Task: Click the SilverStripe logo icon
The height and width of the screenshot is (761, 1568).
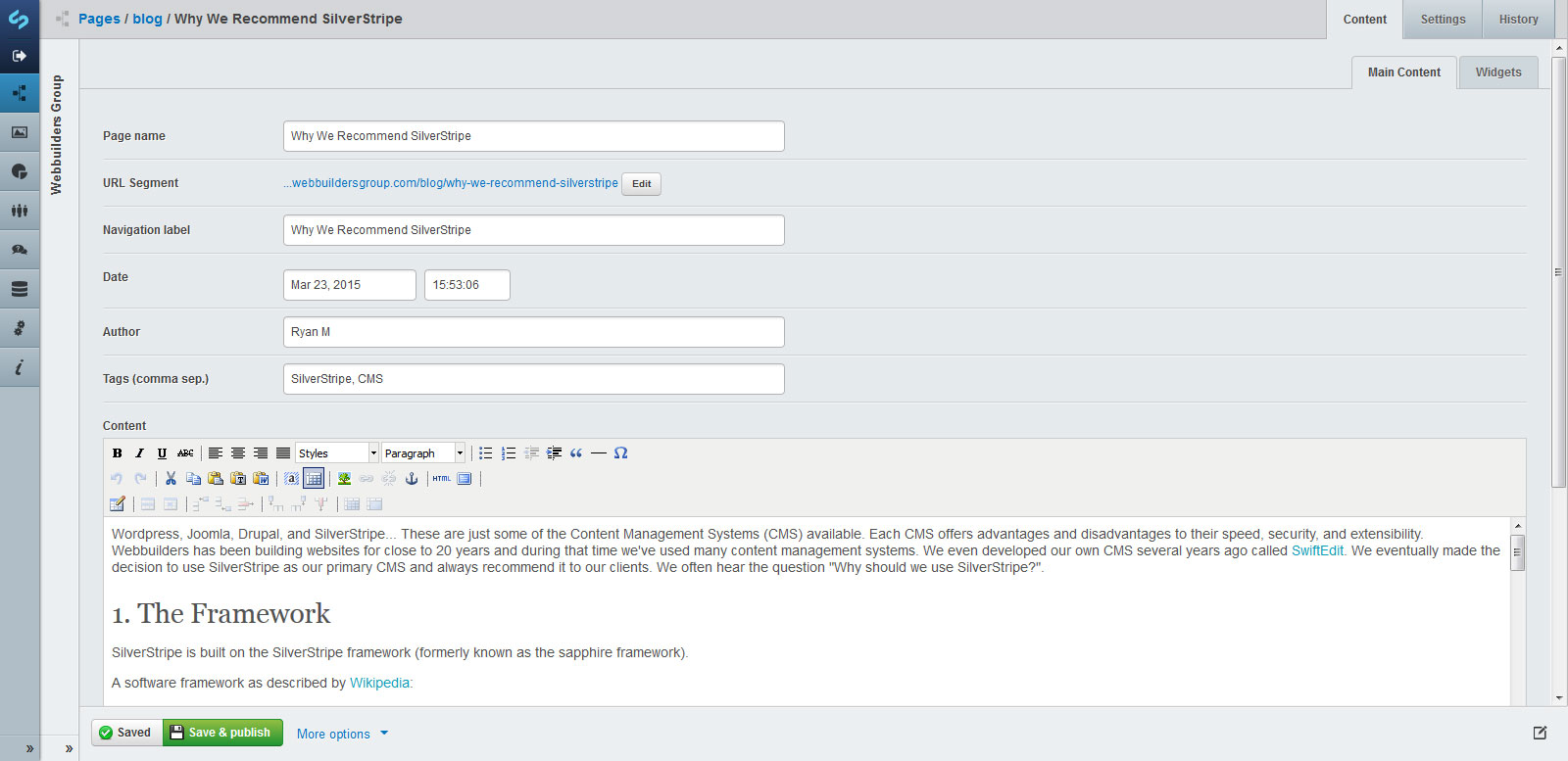Action: pyautogui.click(x=19, y=19)
